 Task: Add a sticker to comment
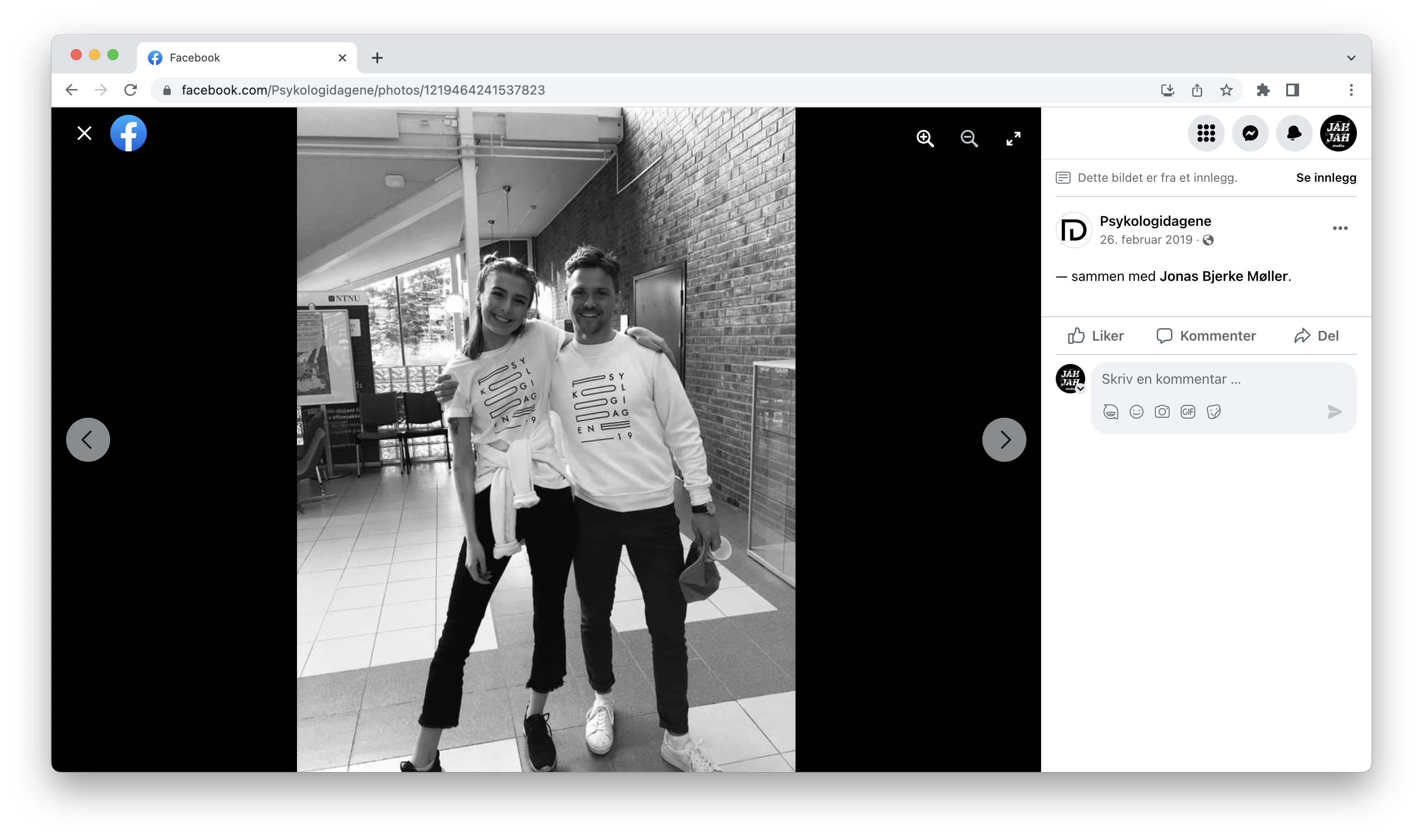point(1214,412)
